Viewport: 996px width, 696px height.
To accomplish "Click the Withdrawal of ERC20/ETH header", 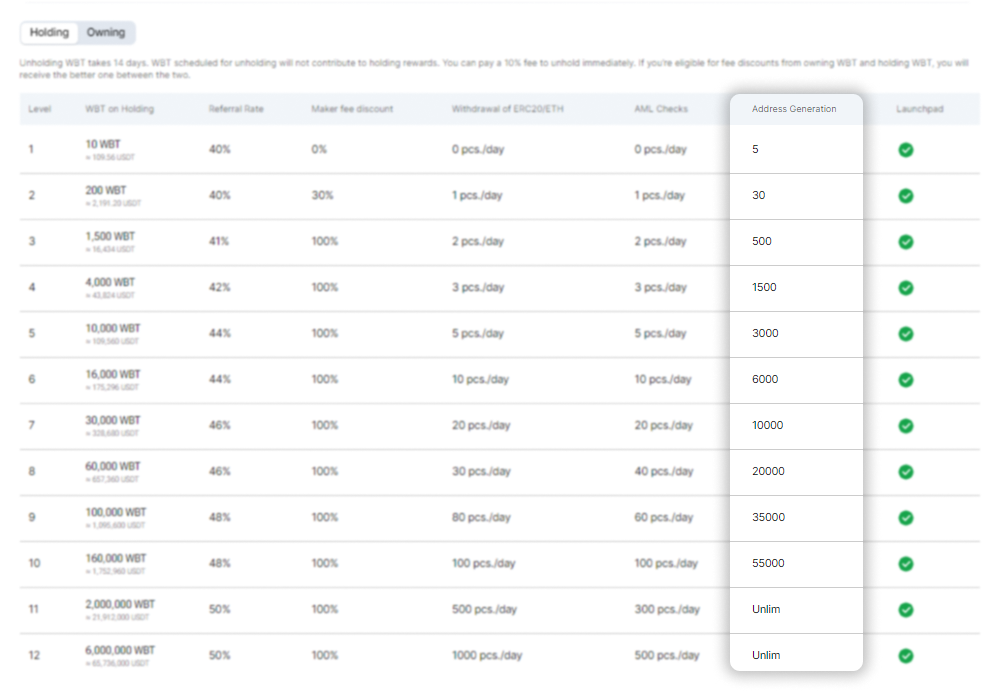I will [x=507, y=109].
